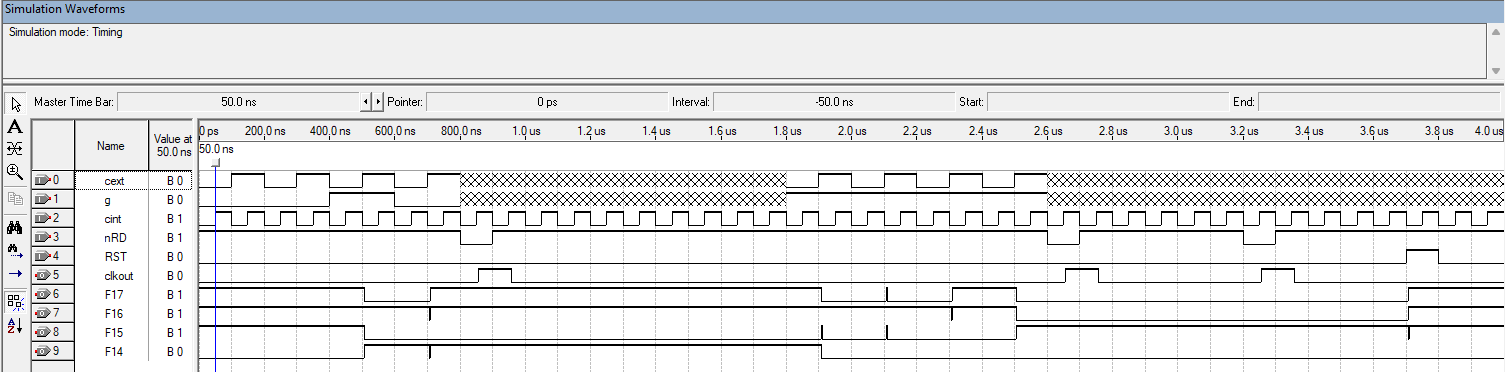This screenshot has width=1505, height=372.
Task: Select the cext signal name
Action: pyautogui.click(x=113, y=181)
